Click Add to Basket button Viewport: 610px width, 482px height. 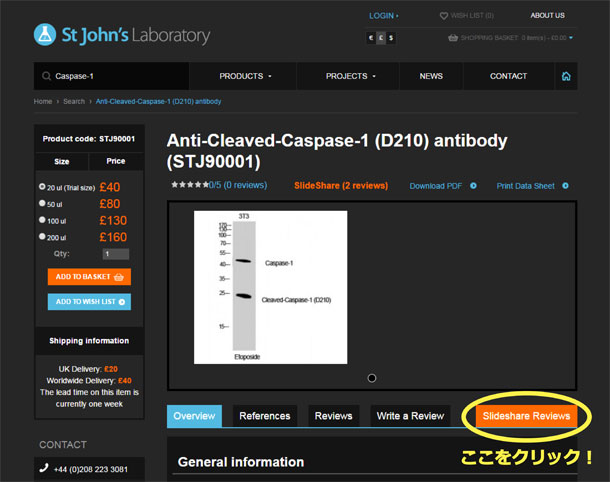pos(89,277)
